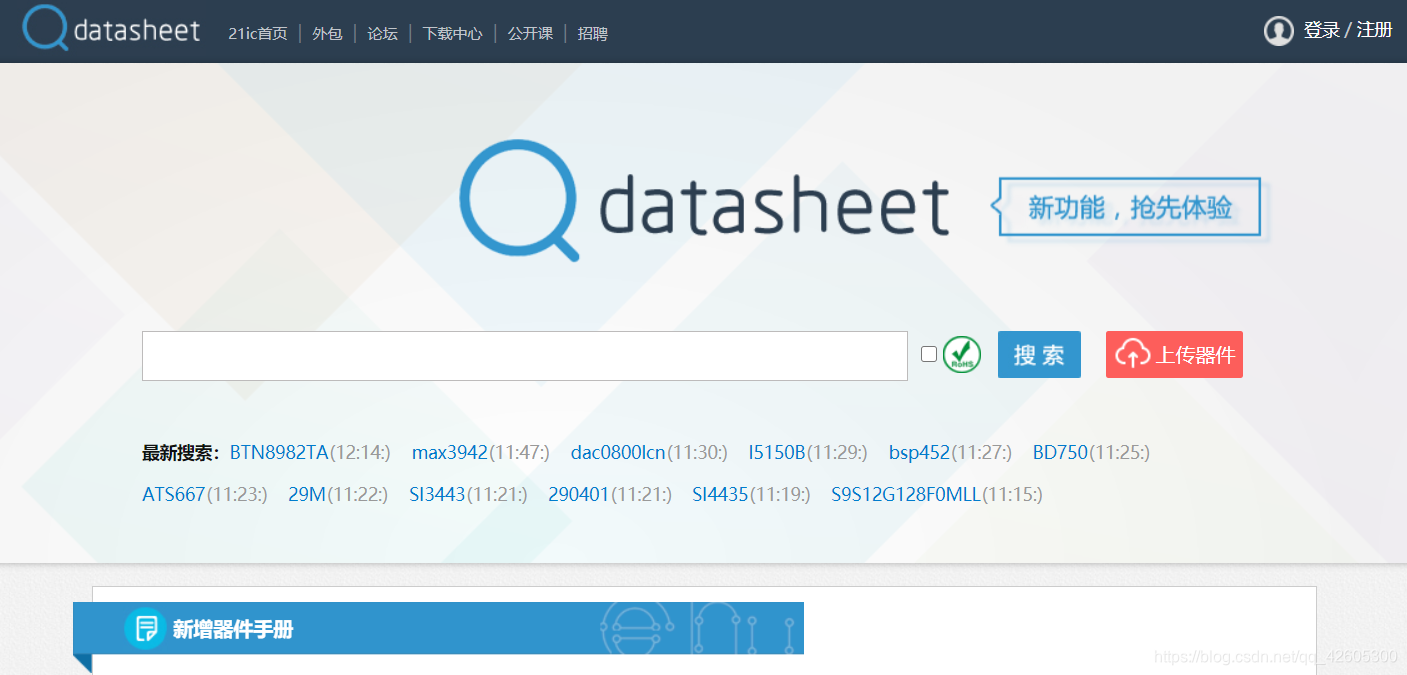Screen dimensions: 1407x675
Task: Open recent search bsp452
Action: click(919, 453)
